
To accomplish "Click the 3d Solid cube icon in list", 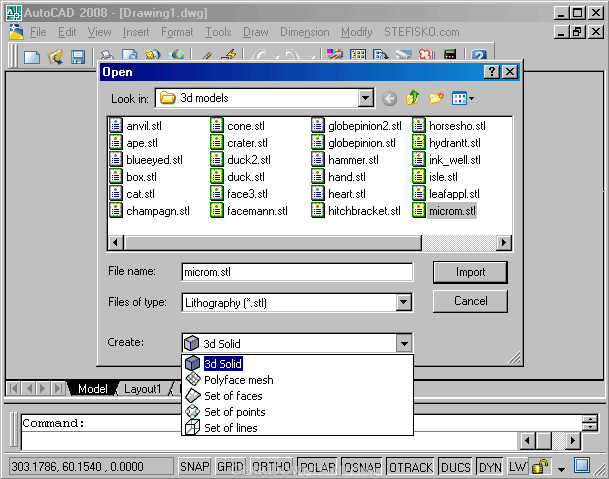I will pos(192,364).
